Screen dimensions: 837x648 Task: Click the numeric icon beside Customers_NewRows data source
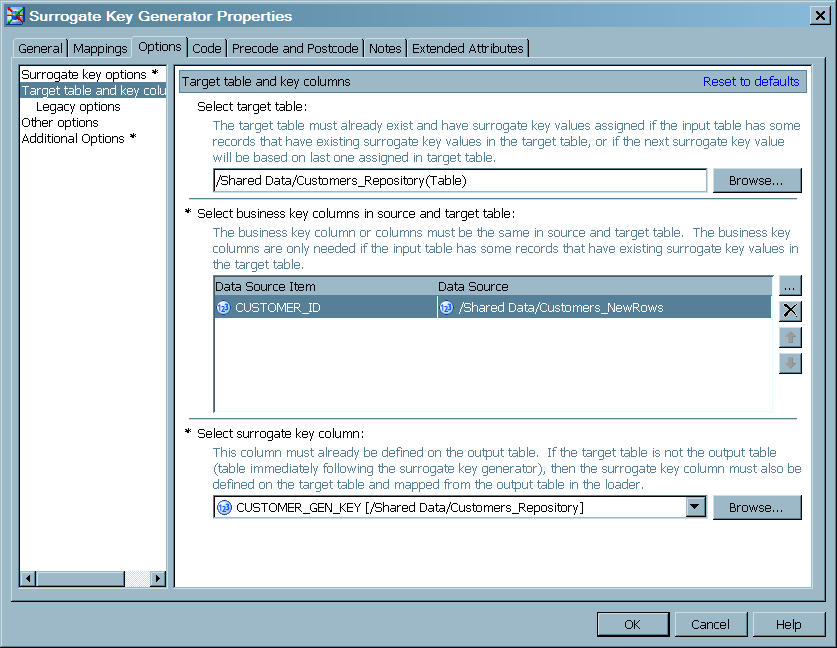444,307
